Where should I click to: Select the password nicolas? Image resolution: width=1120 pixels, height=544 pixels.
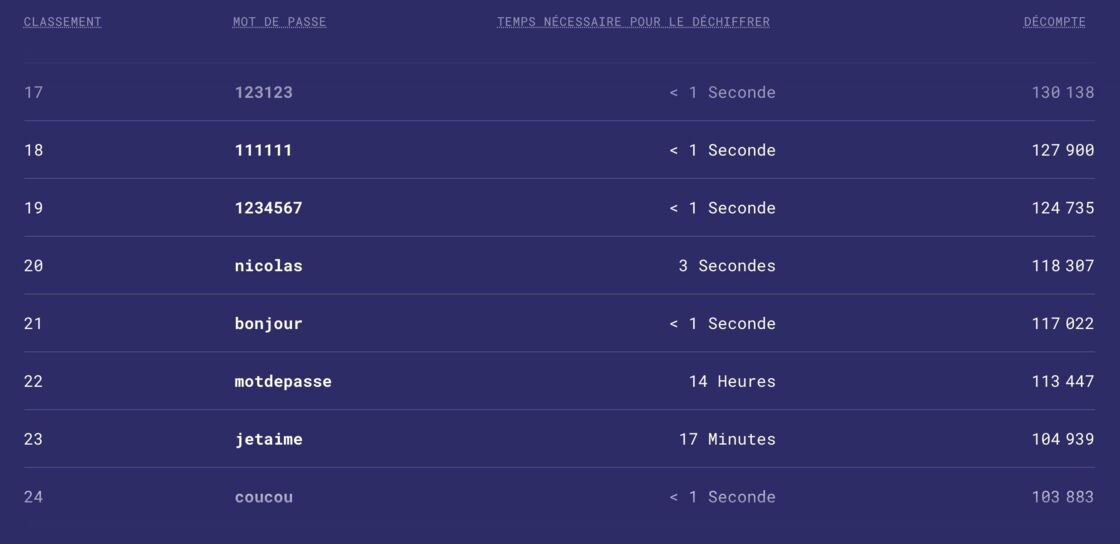pos(269,266)
